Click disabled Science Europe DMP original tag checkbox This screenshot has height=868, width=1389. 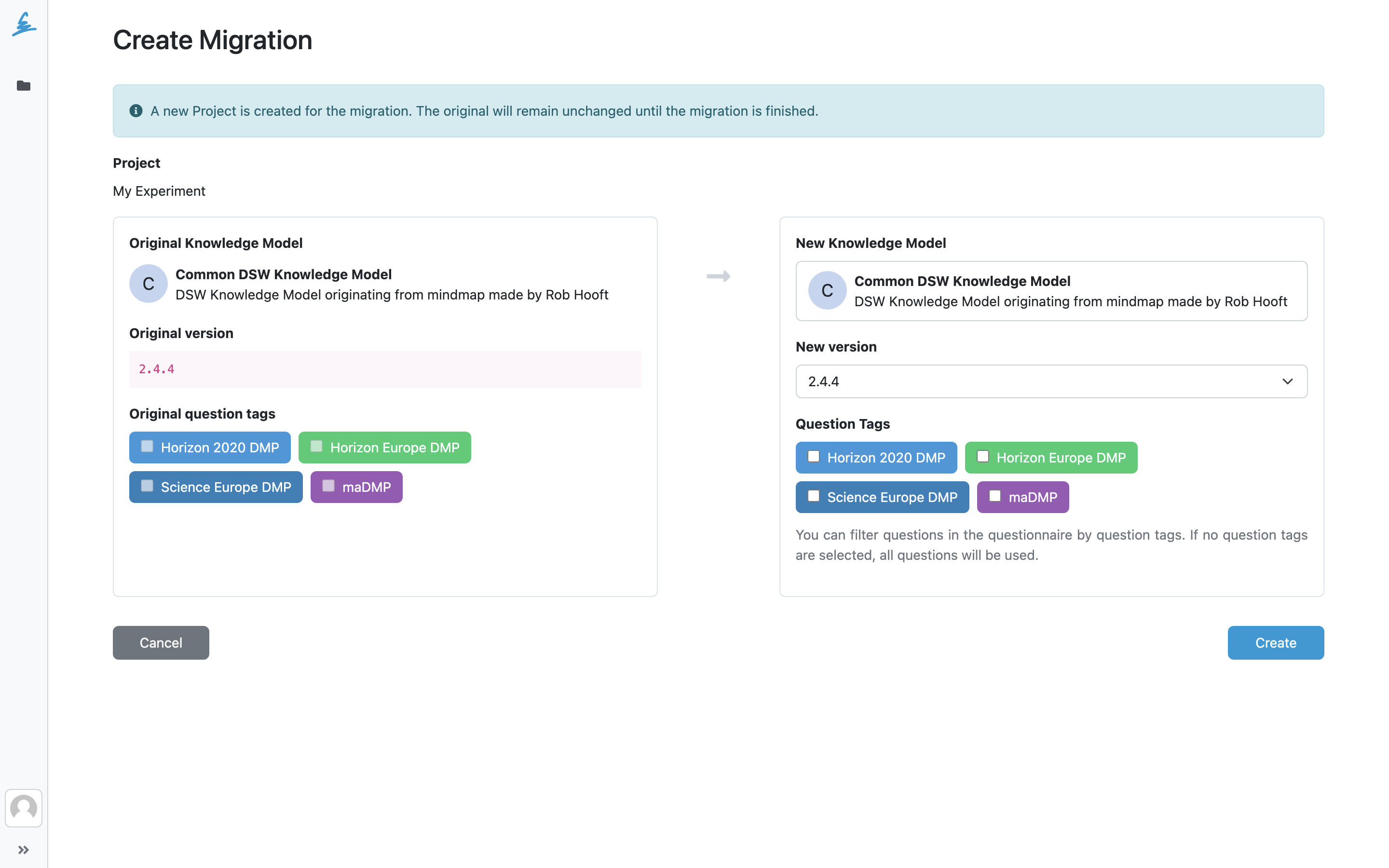[x=147, y=486]
